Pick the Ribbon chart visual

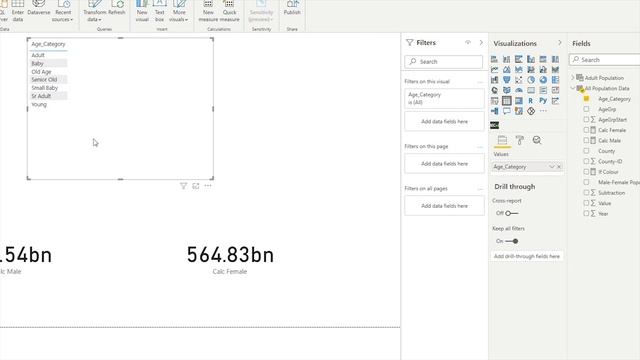556,69
